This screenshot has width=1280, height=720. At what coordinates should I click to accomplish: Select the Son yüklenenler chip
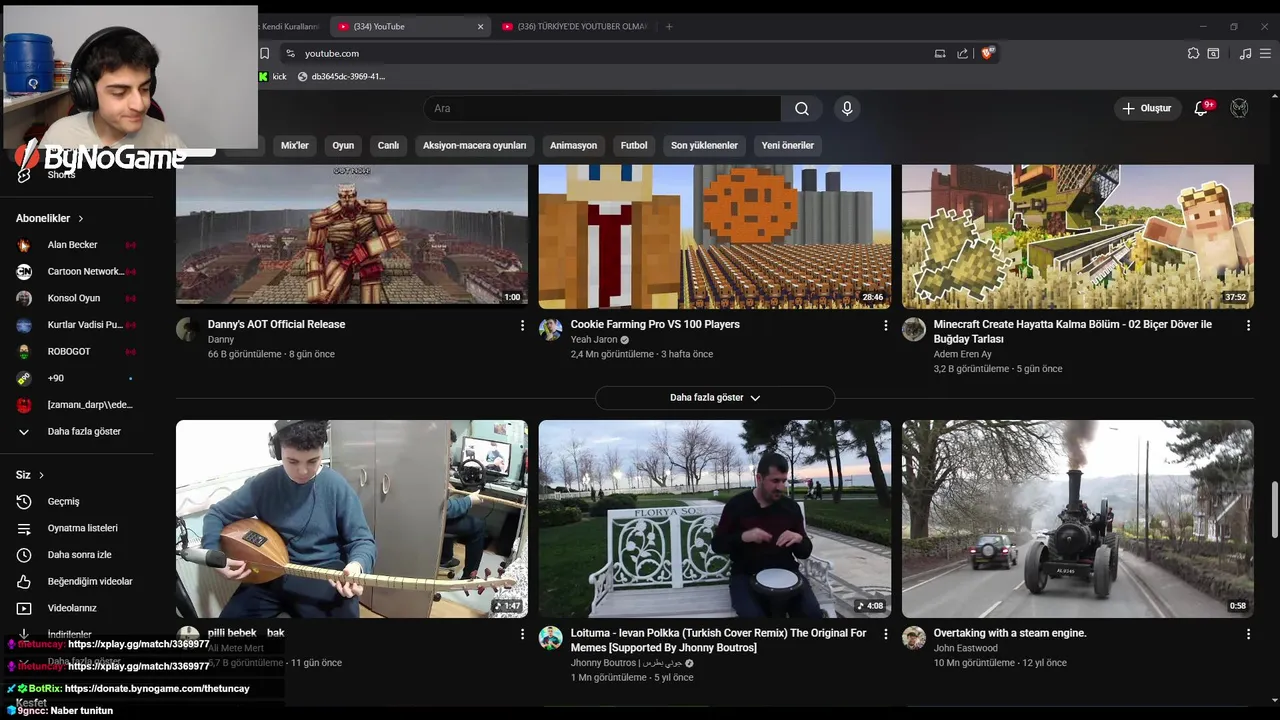click(x=704, y=145)
